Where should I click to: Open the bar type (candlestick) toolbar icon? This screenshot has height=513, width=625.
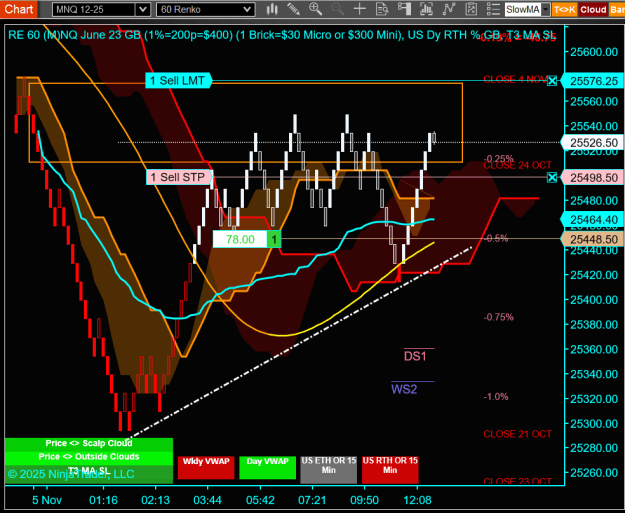tap(272, 9)
